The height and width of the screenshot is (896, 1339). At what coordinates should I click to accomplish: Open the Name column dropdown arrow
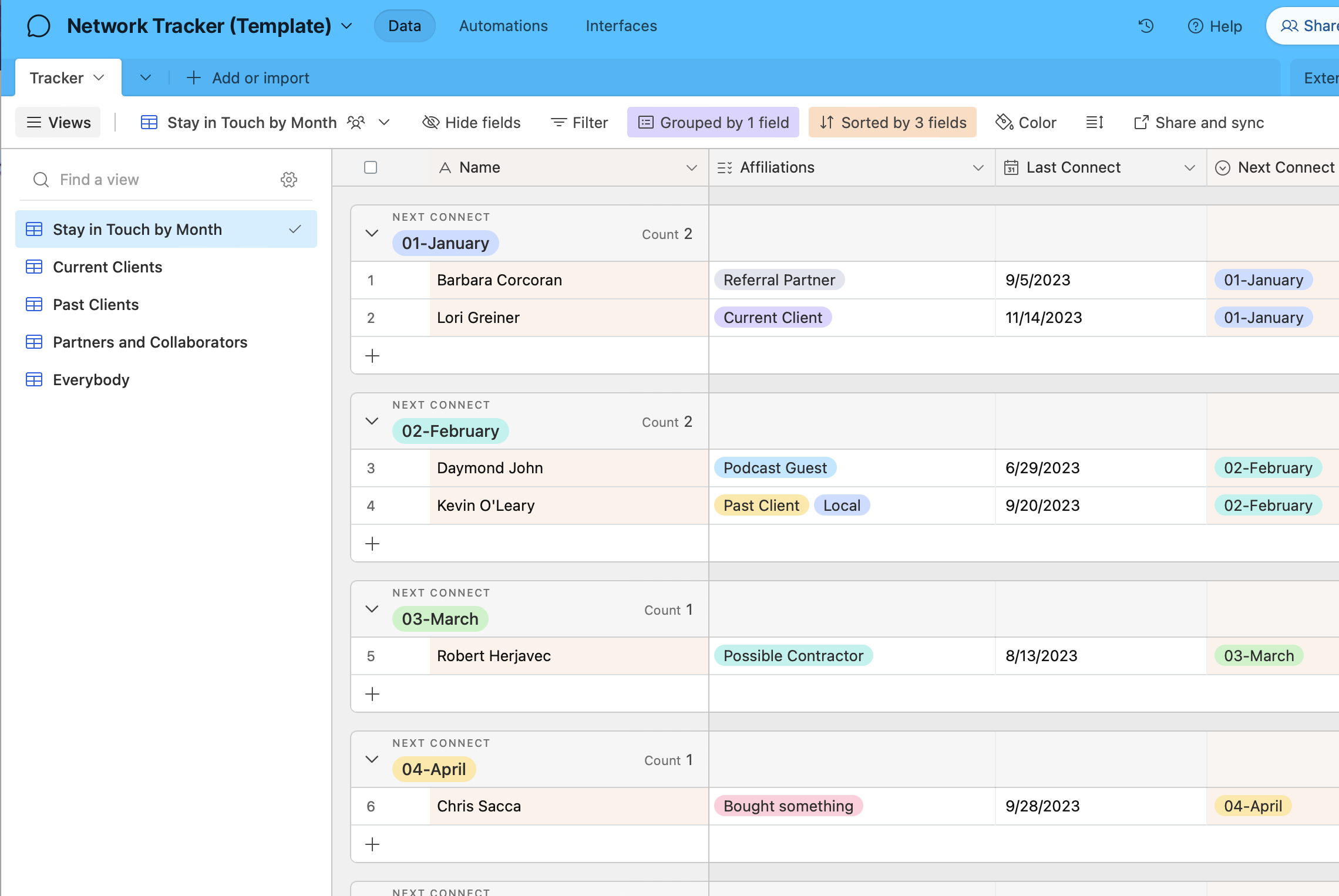click(691, 168)
